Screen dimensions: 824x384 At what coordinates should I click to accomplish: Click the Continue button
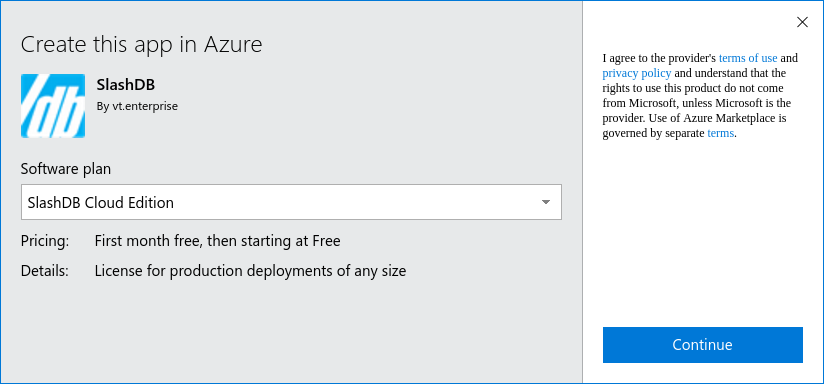click(x=703, y=345)
